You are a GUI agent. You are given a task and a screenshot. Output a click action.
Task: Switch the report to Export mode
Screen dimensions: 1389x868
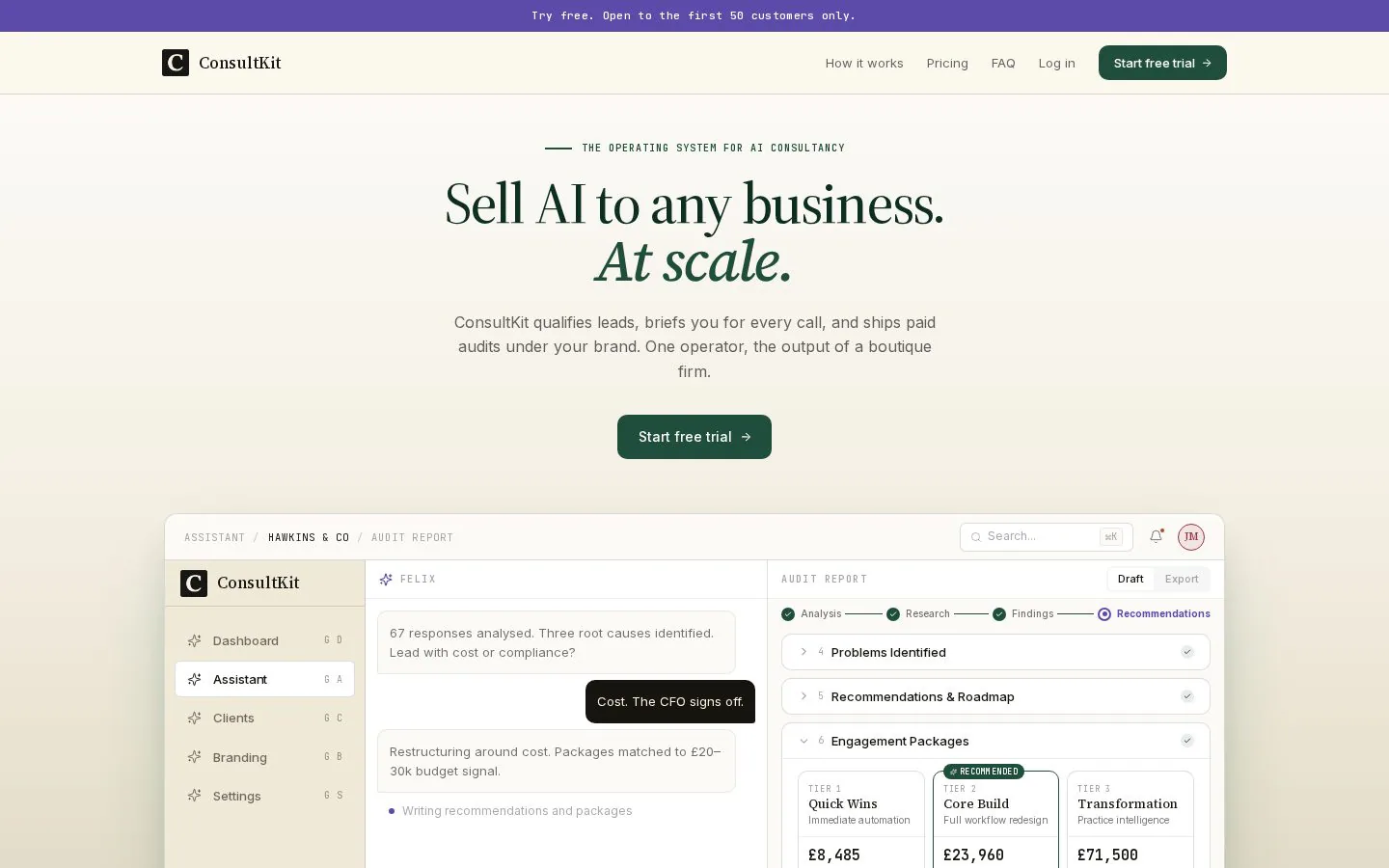click(x=1182, y=579)
